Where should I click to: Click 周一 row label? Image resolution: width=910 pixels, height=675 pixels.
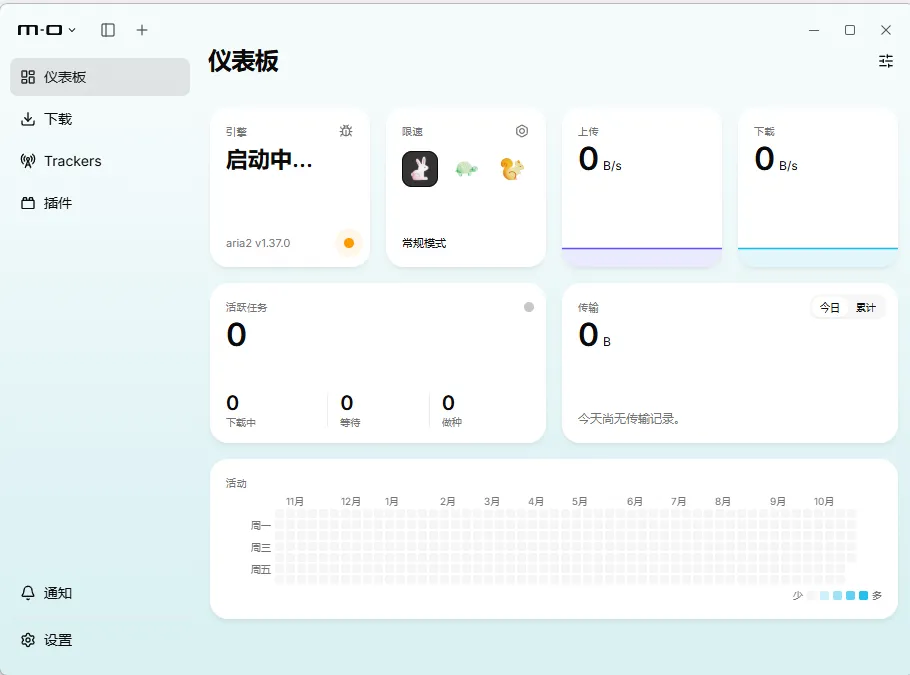pos(261,525)
